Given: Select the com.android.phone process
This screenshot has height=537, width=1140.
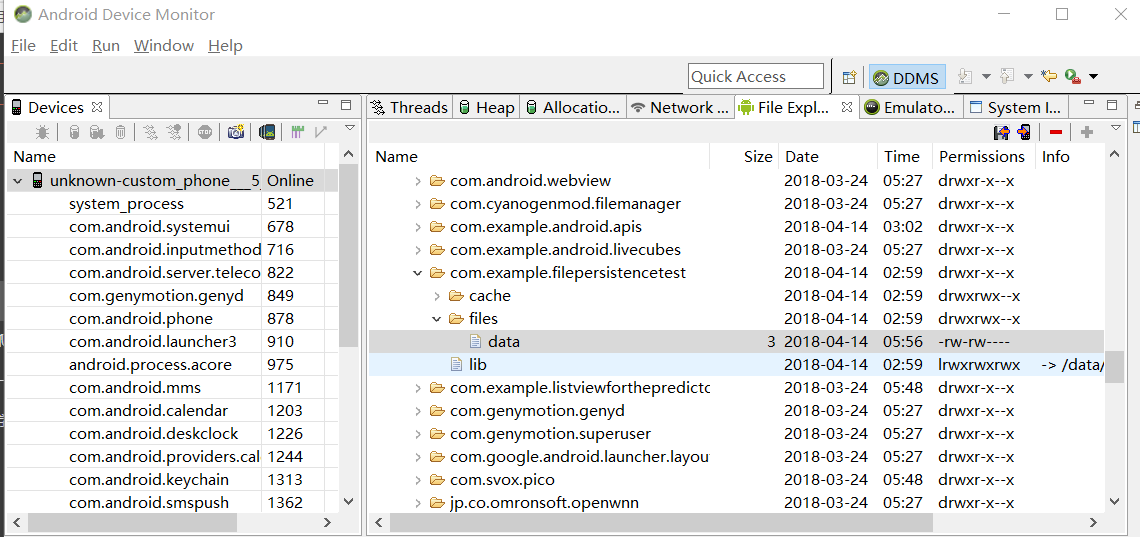Looking at the screenshot, I should (140, 319).
